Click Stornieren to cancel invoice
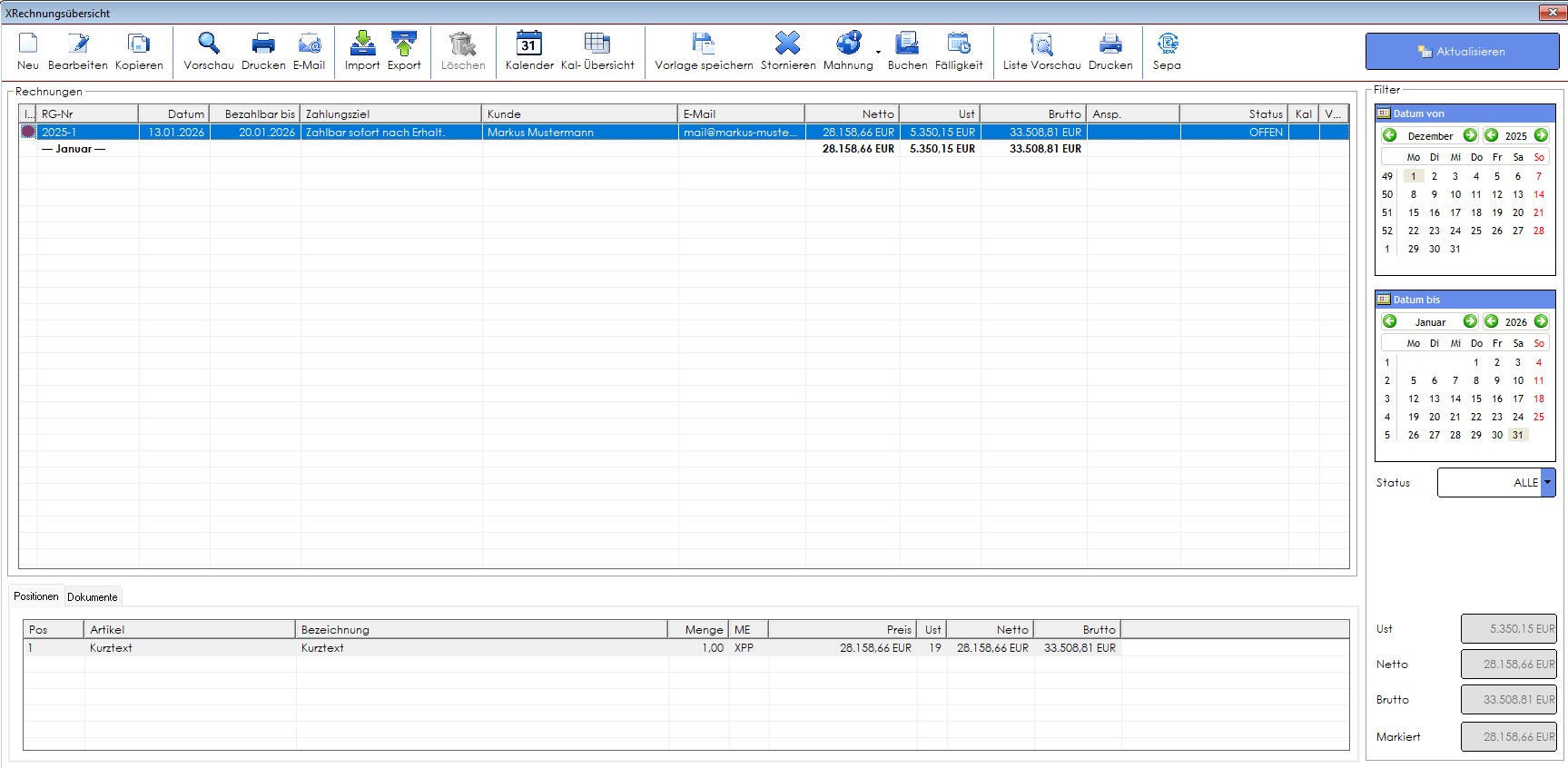1568x768 pixels. pyautogui.click(x=787, y=44)
